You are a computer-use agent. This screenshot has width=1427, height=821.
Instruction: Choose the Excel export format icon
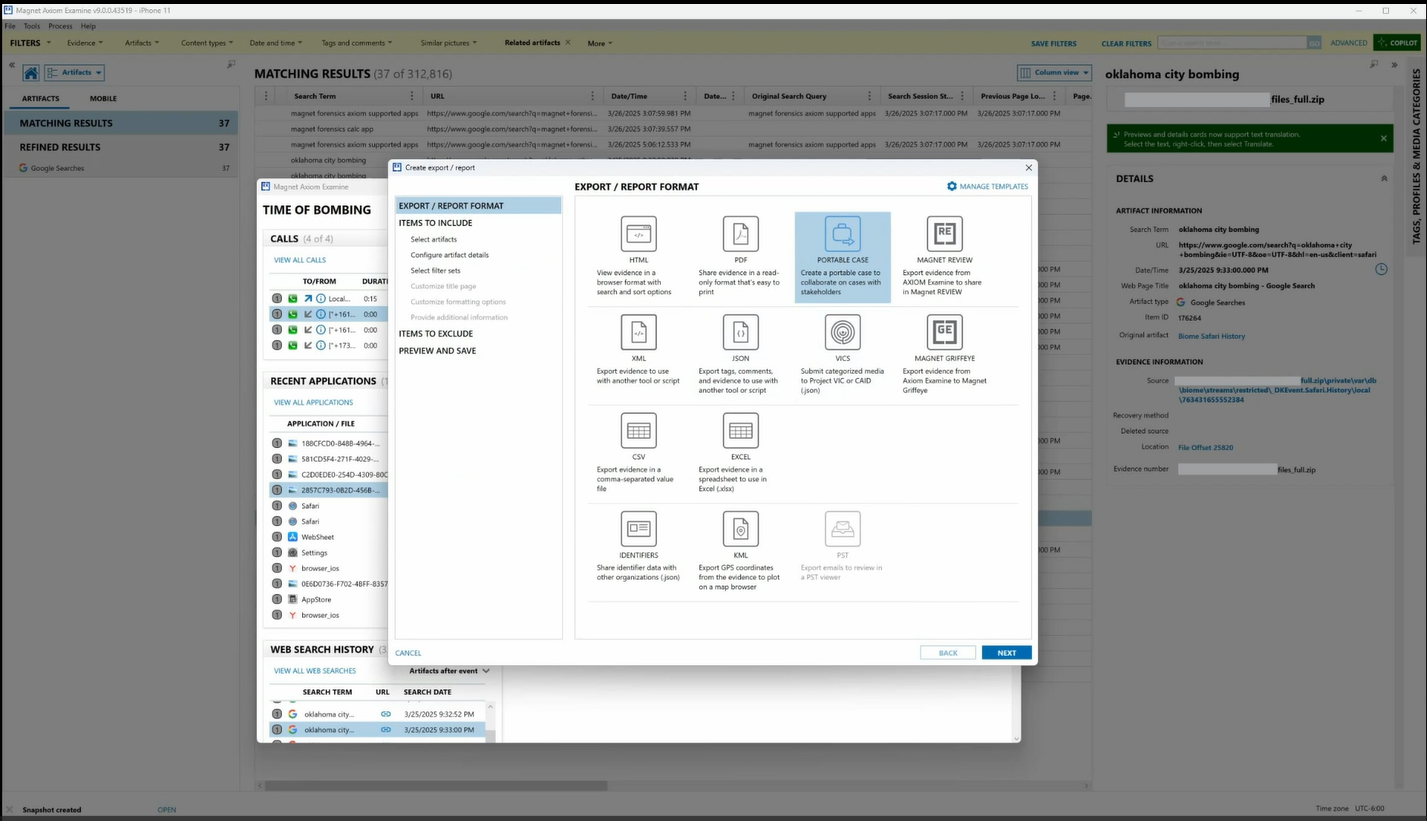(740, 430)
